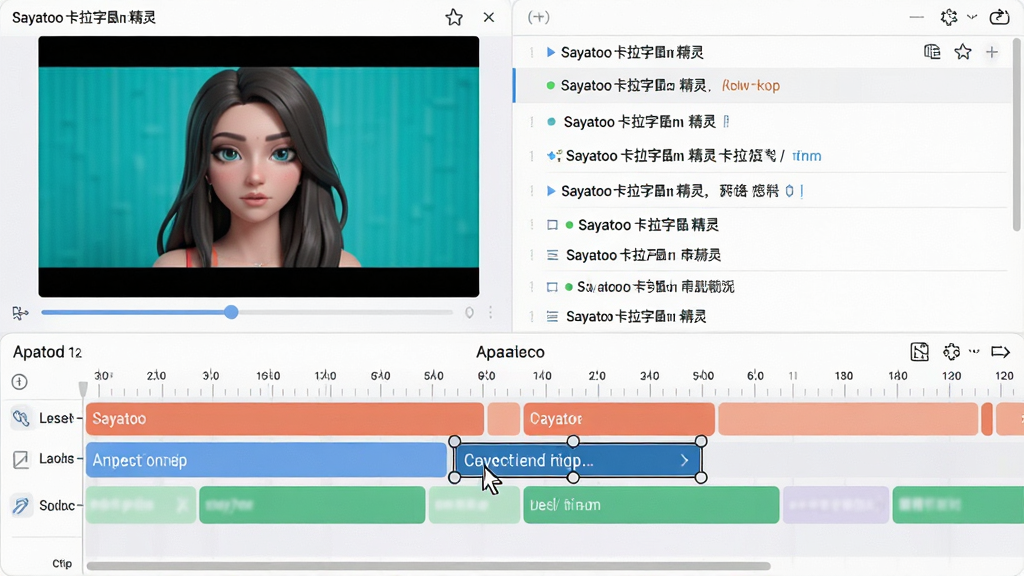Click the 'Apaaieco' timeline title
Screen dimensions: 1024x576
(x=510, y=353)
